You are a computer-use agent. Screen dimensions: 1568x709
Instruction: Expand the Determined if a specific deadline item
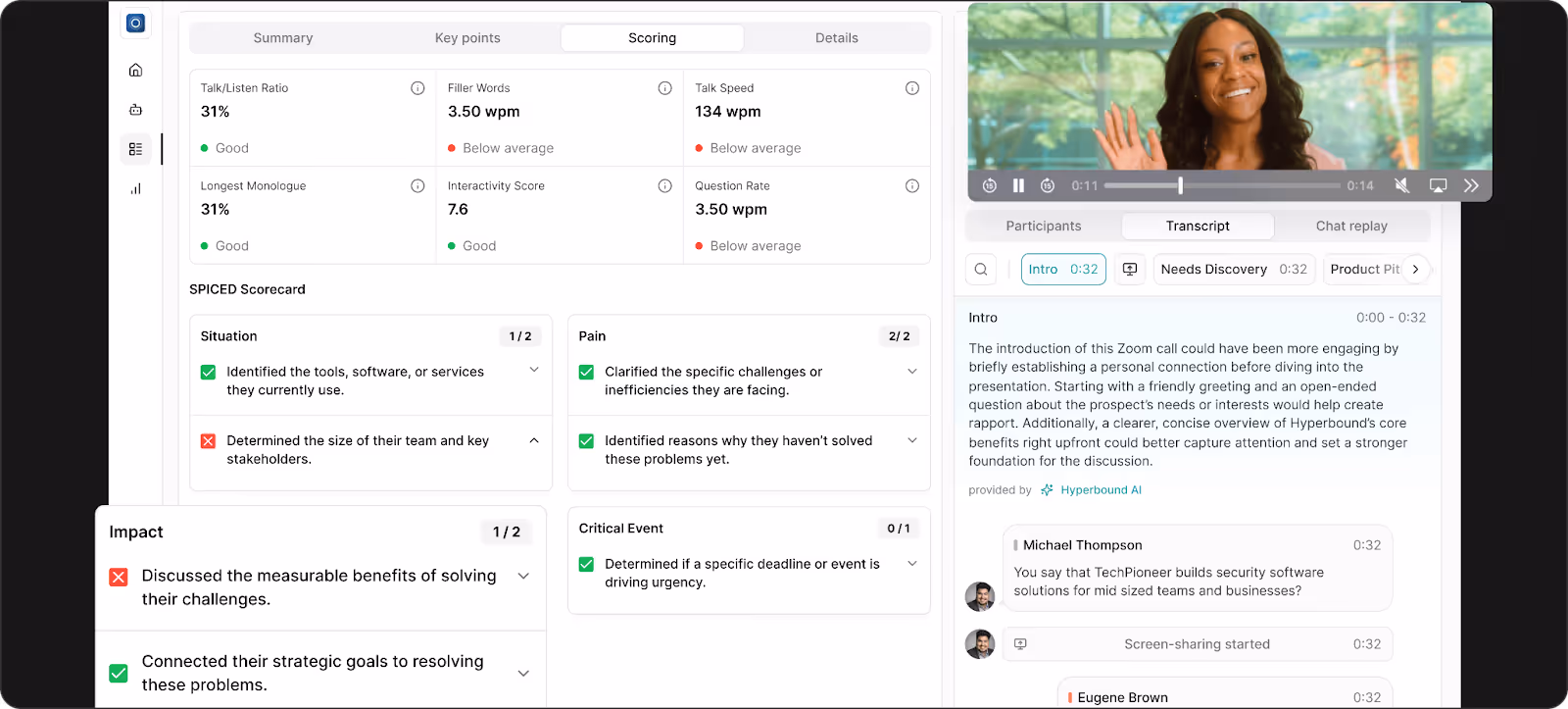click(912, 564)
